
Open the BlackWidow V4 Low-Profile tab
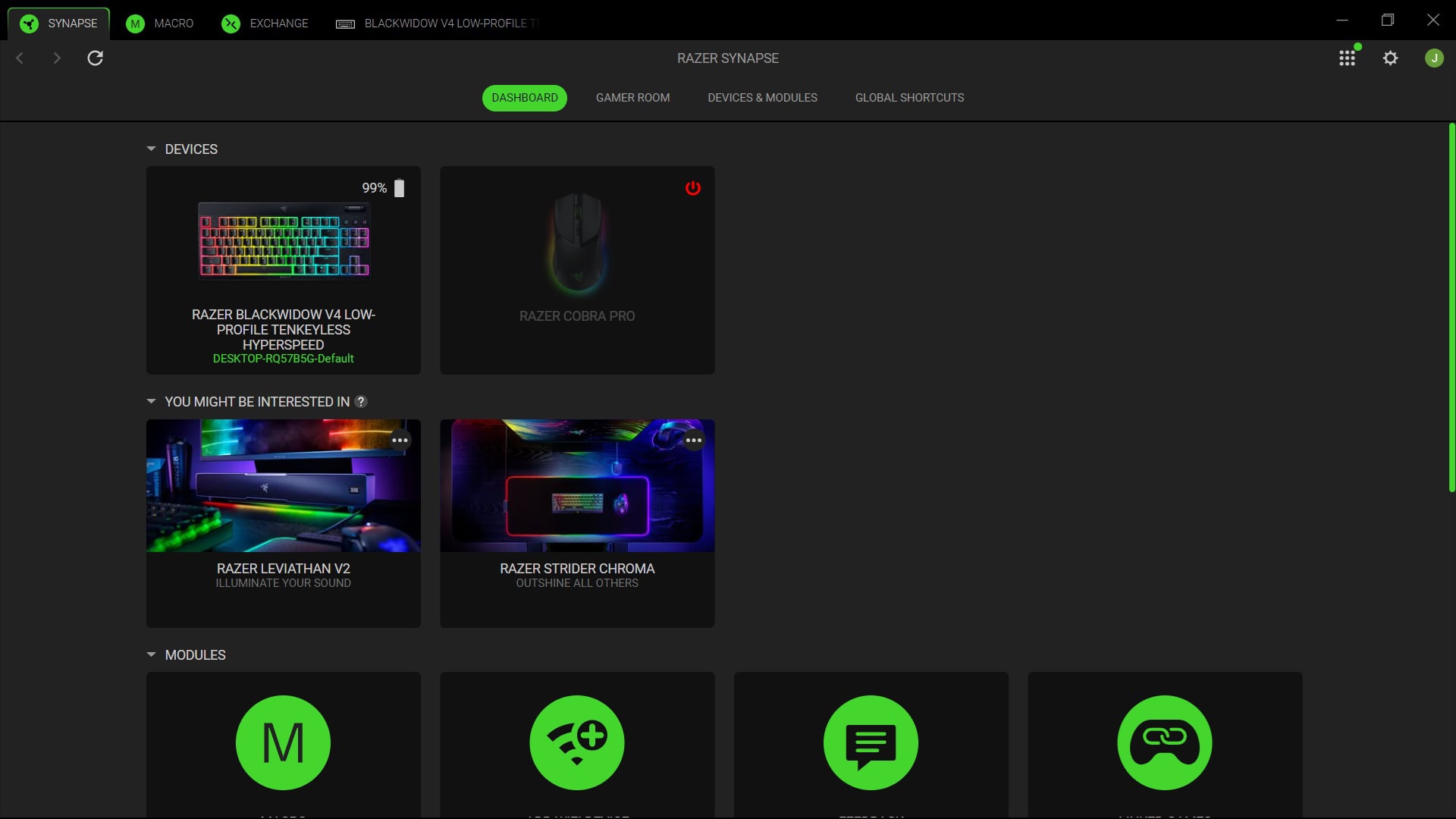pos(438,24)
